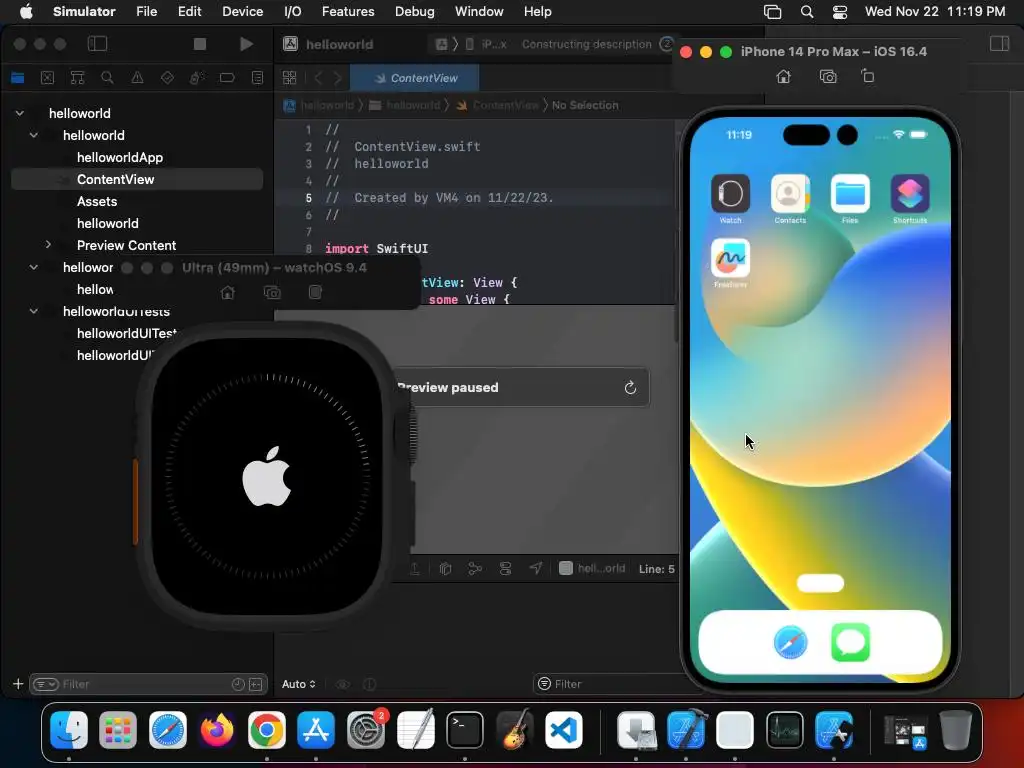Collapse the helloworld group folder

[33, 135]
